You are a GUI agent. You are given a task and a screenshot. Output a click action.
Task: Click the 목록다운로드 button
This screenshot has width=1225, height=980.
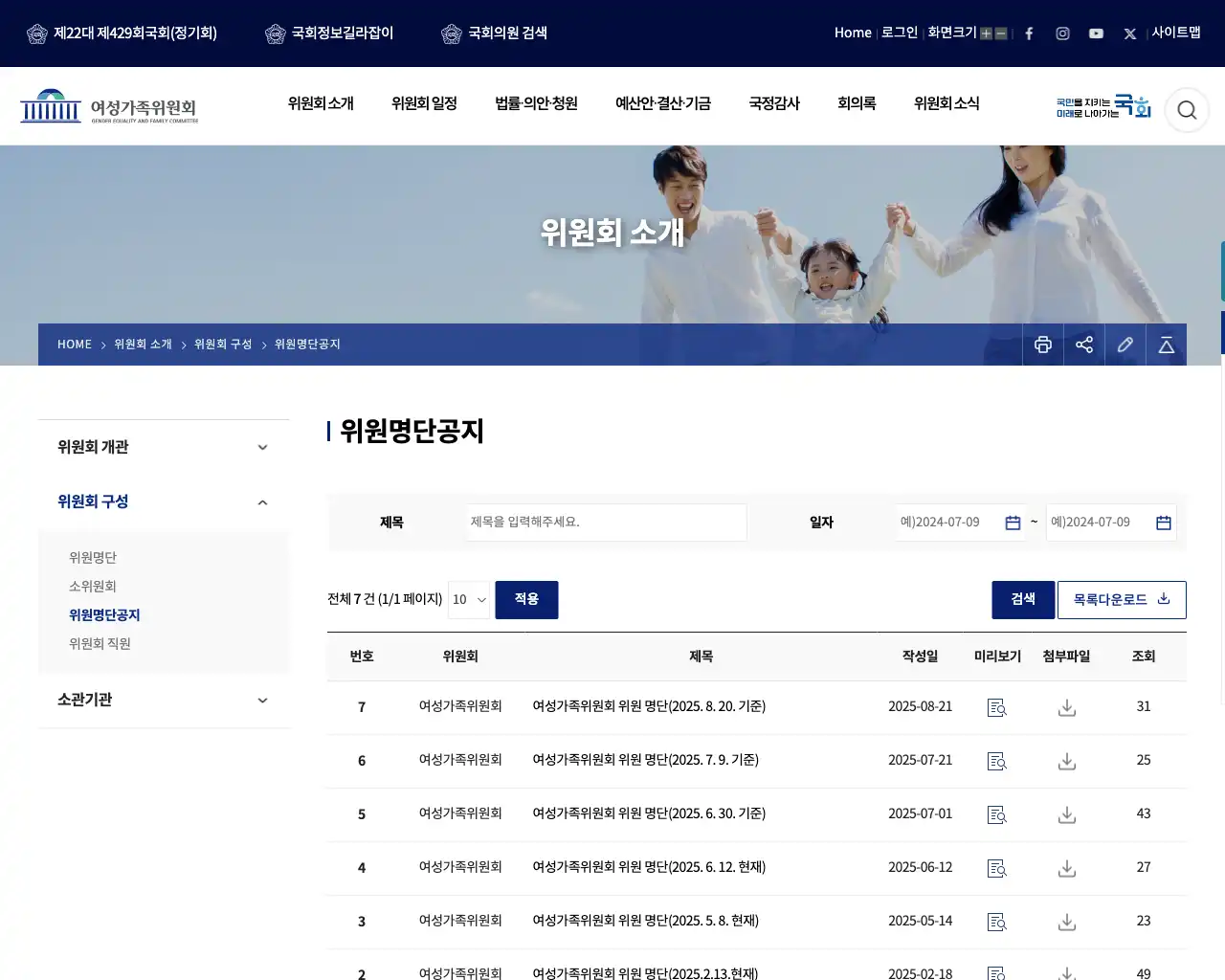click(x=1122, y=600)
